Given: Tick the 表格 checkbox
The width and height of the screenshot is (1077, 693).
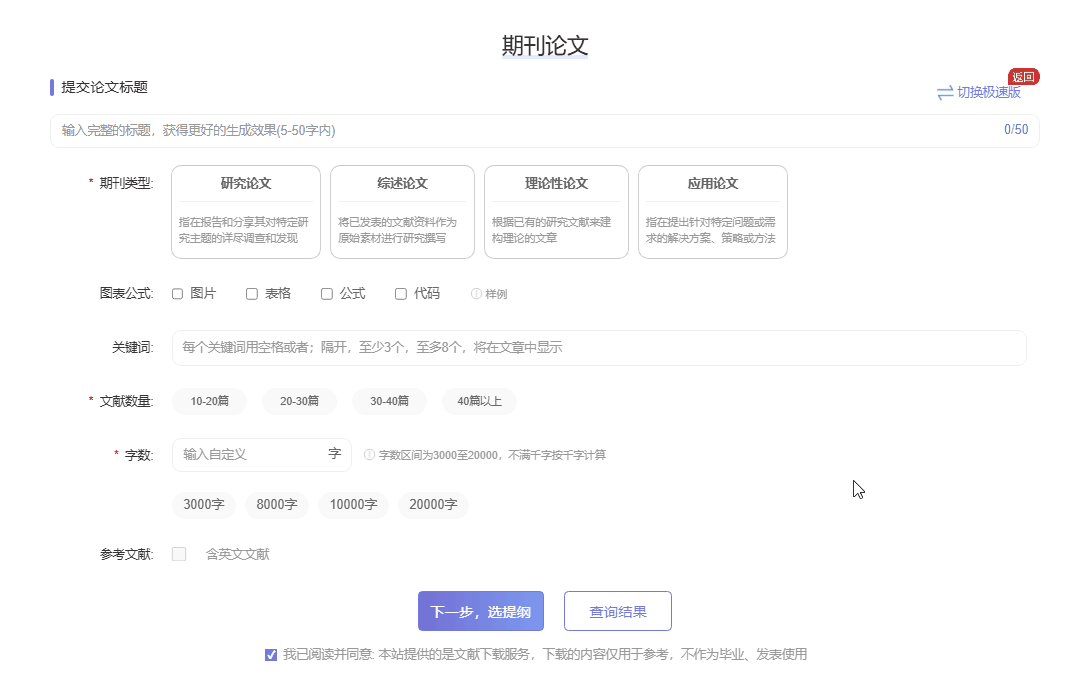Looking at the screenshot, I should (x=252, y=294).
